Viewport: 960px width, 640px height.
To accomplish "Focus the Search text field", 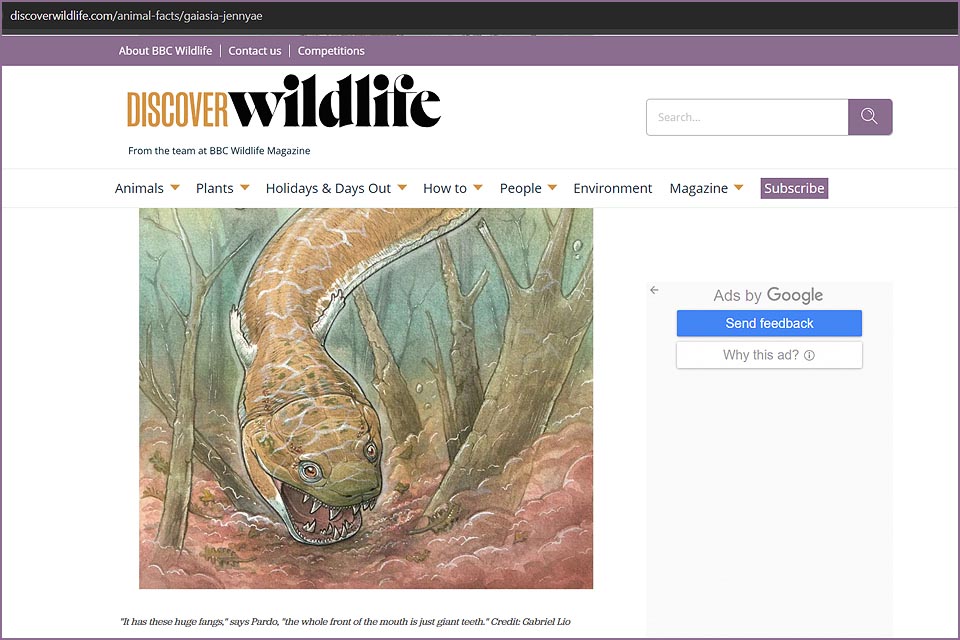I will coord(746,117).
